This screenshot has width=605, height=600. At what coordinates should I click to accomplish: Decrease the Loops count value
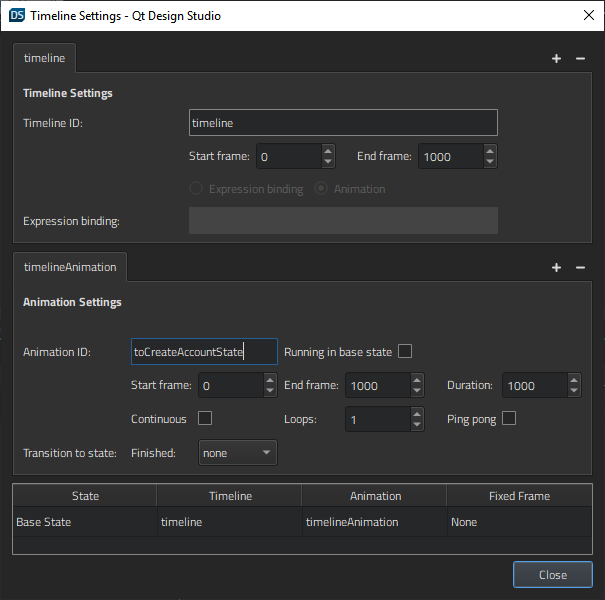tap(416, 425)
